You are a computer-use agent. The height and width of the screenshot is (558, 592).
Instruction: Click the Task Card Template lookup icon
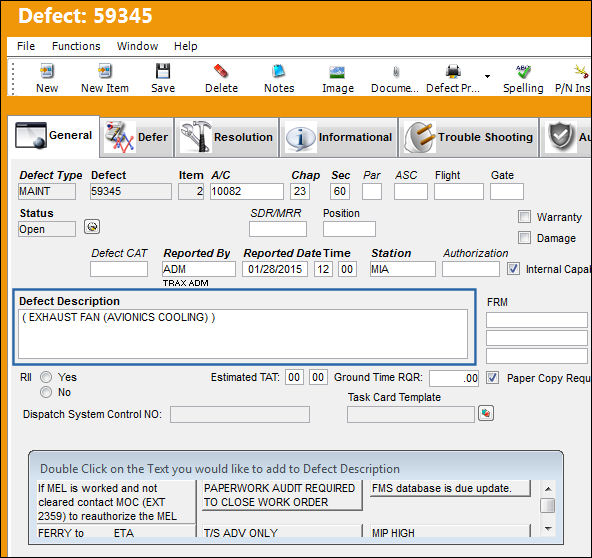coord(486,413)
